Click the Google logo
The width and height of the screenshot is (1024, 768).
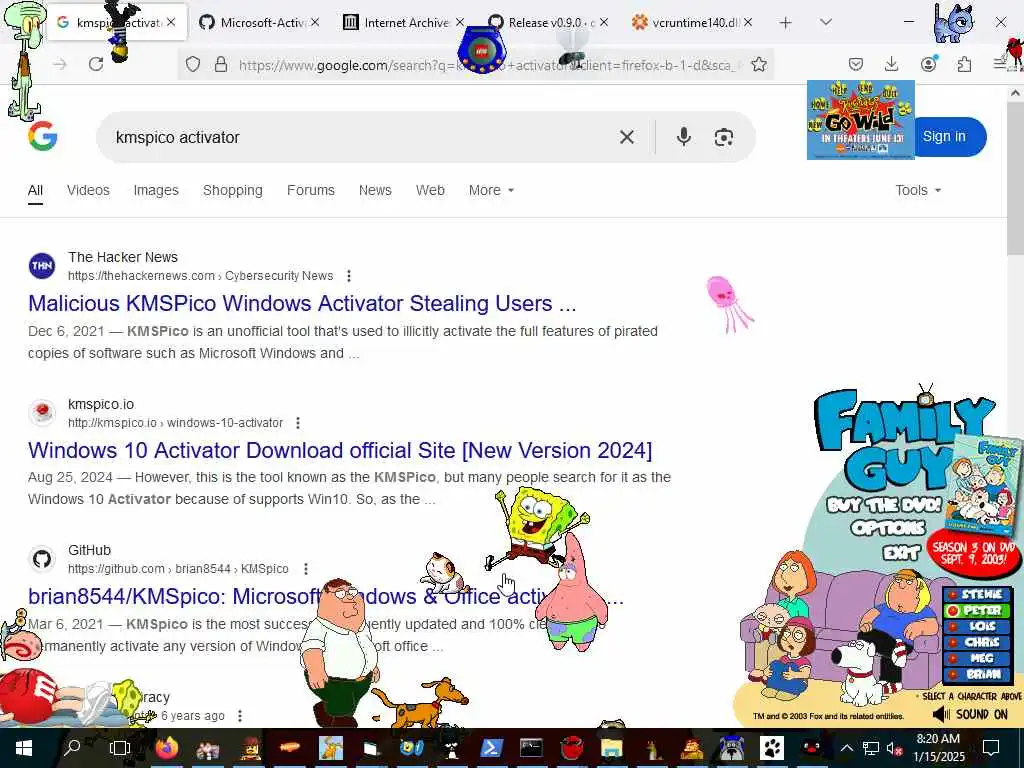click(x=42, y=136)
